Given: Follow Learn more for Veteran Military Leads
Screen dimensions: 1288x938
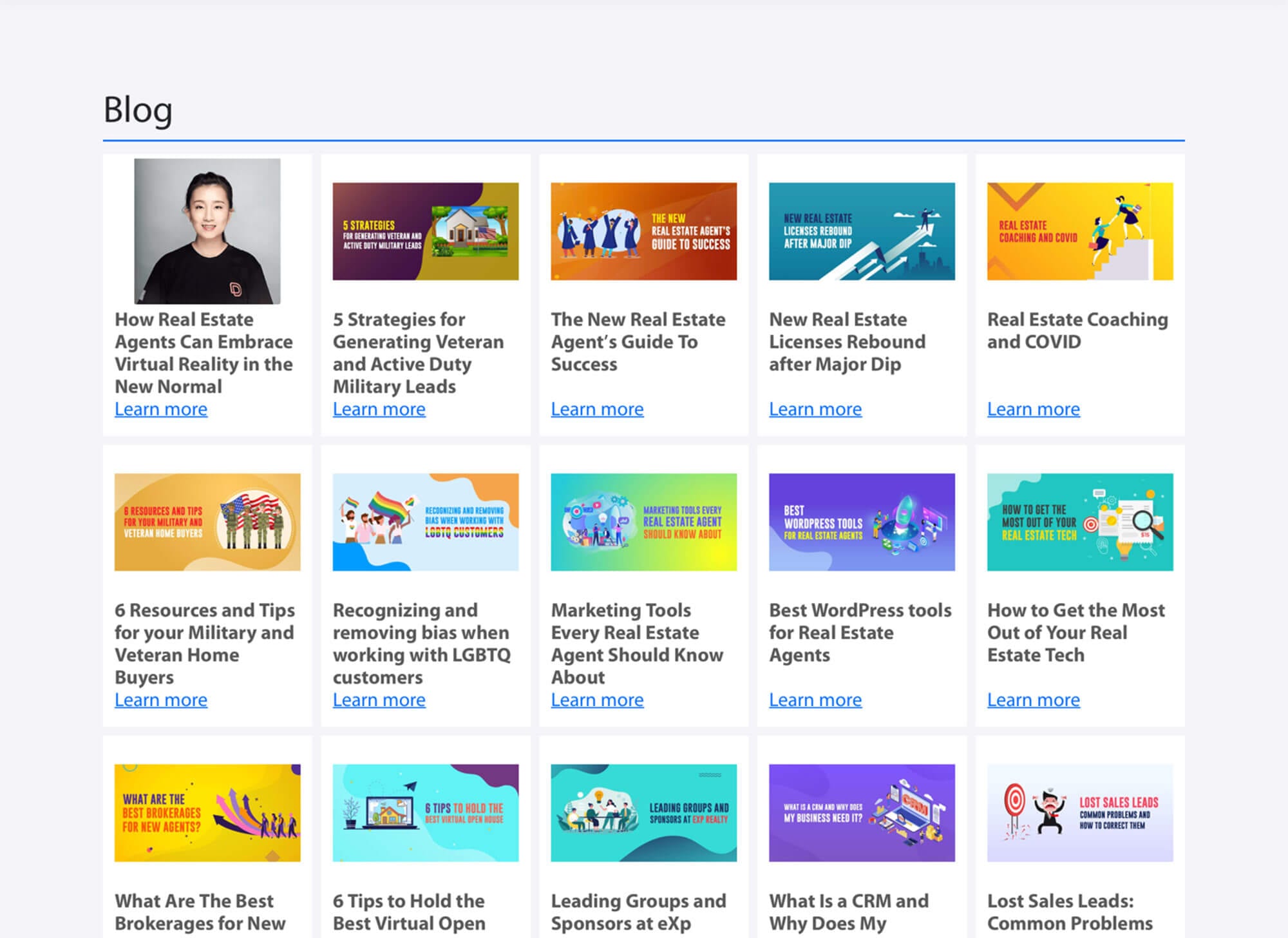Looking at the screenshot, I should [x=379, y=409].
